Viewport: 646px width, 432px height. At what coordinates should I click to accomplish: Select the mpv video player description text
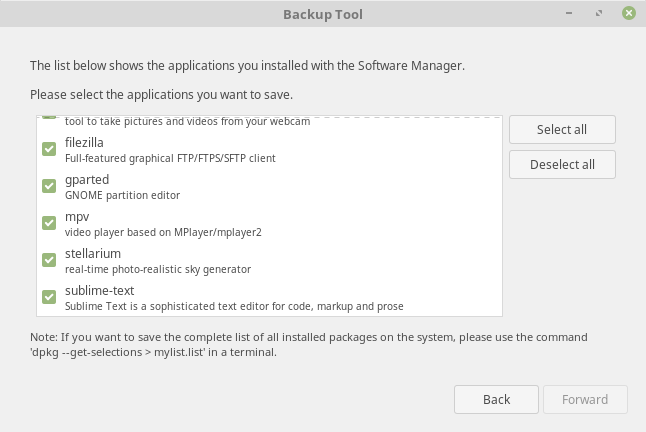coord(150,232)
